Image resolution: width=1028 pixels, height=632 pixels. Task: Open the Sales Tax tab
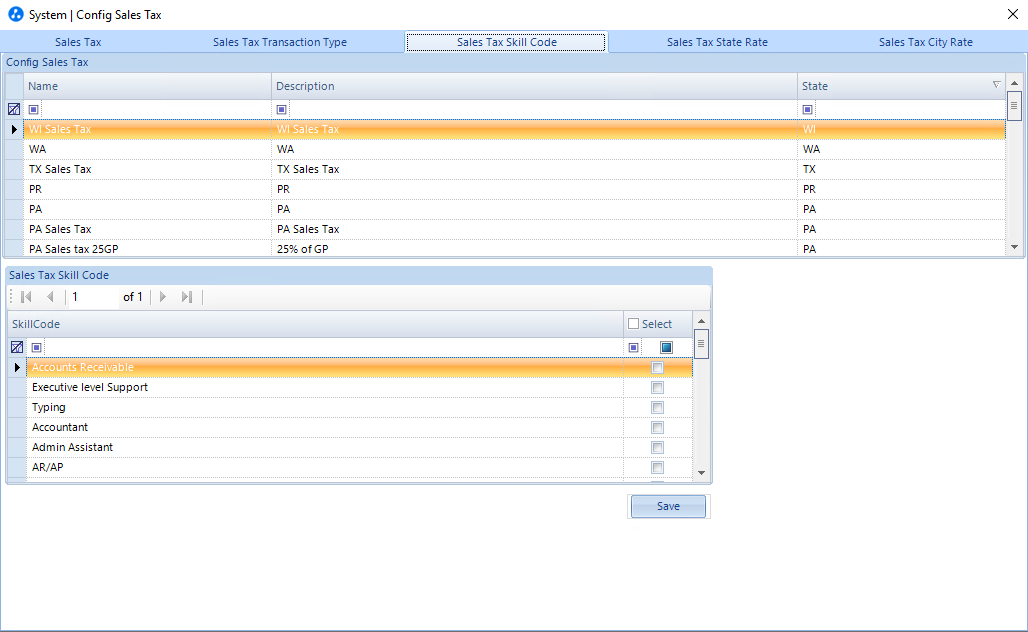point(78,42)
